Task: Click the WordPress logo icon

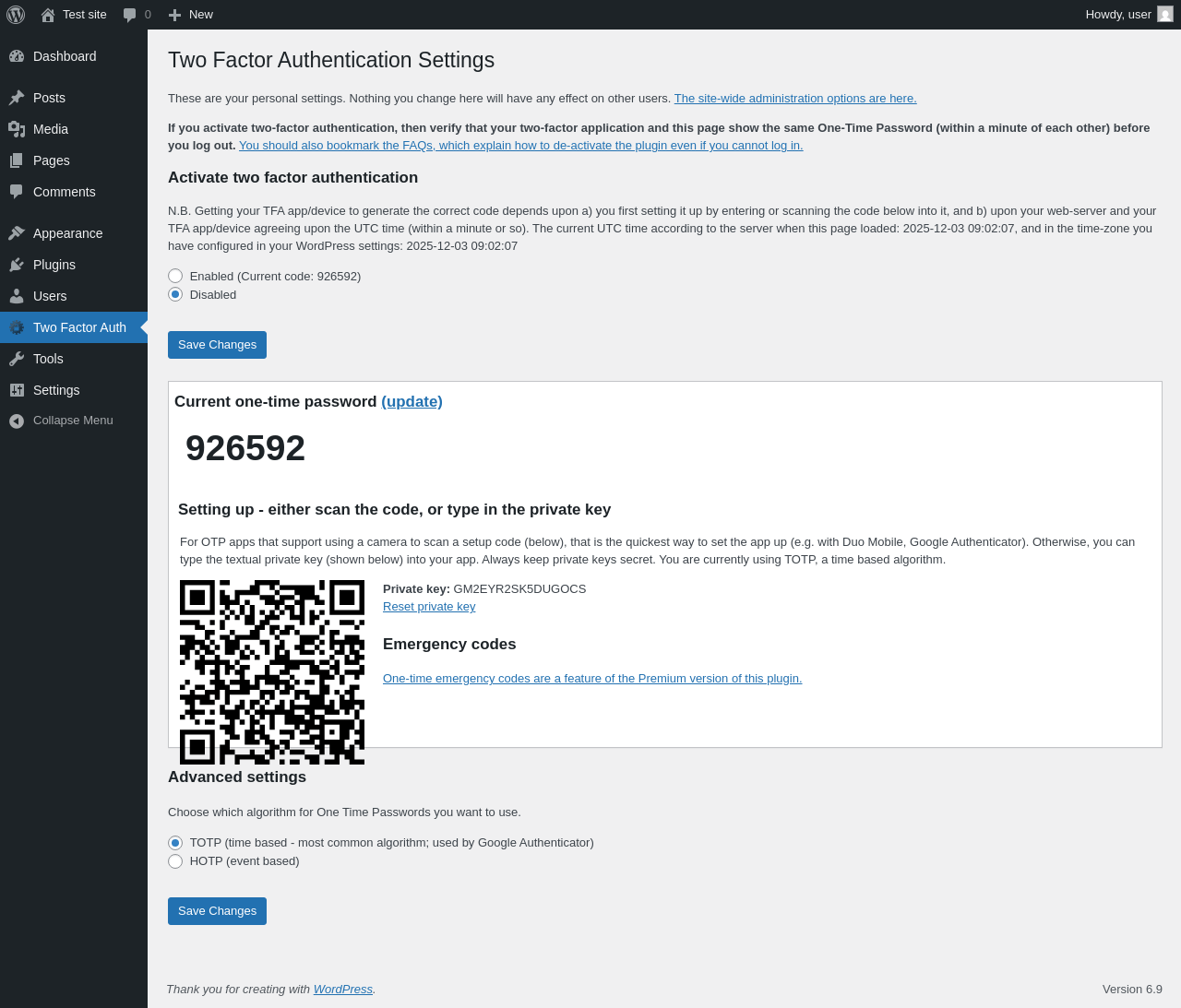Action: click(16, 15)
